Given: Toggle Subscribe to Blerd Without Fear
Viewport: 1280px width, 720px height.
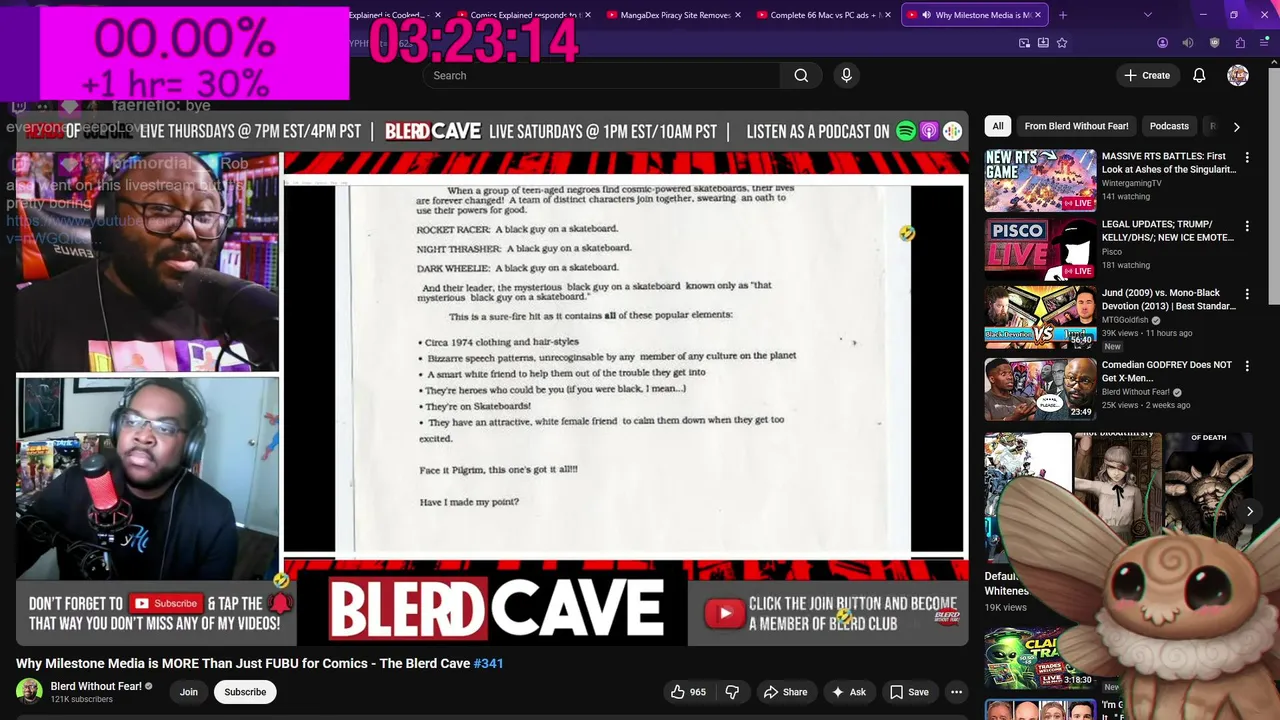Looking at the screenshot, I should (x=245, y=692).
